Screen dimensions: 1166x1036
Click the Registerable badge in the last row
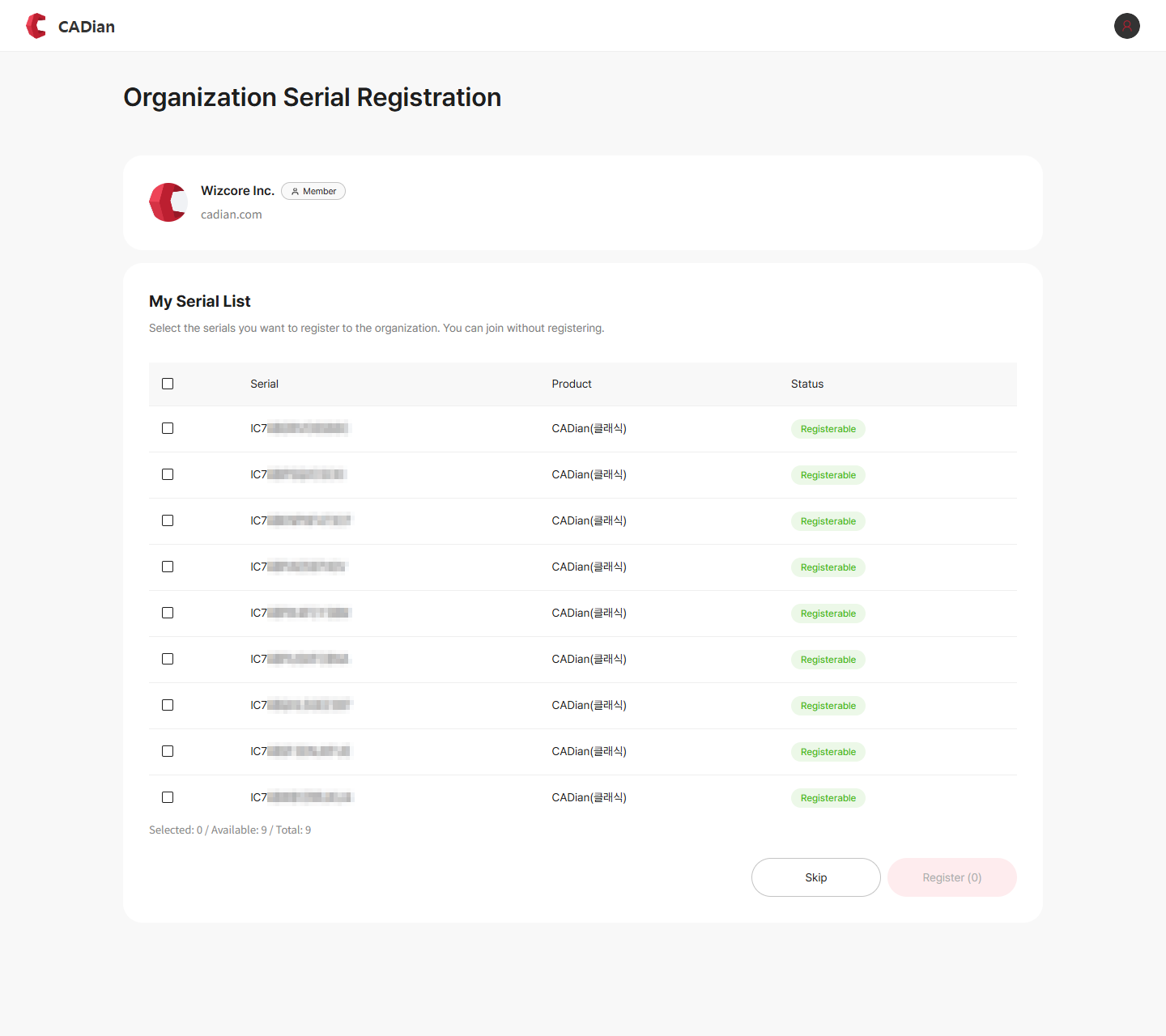(x=828, y=798)
